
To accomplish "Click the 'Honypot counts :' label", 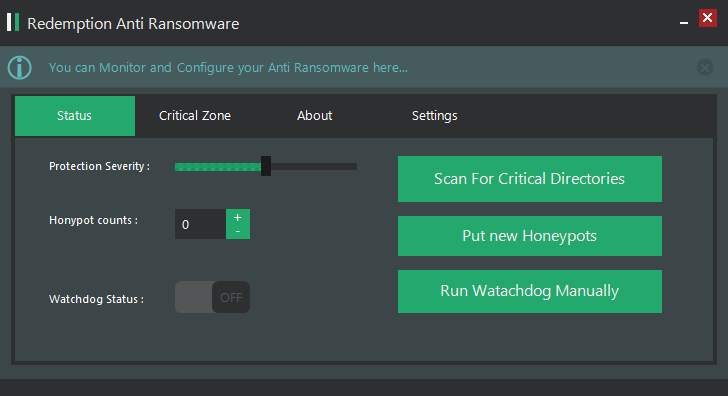I will click(93, 220).
